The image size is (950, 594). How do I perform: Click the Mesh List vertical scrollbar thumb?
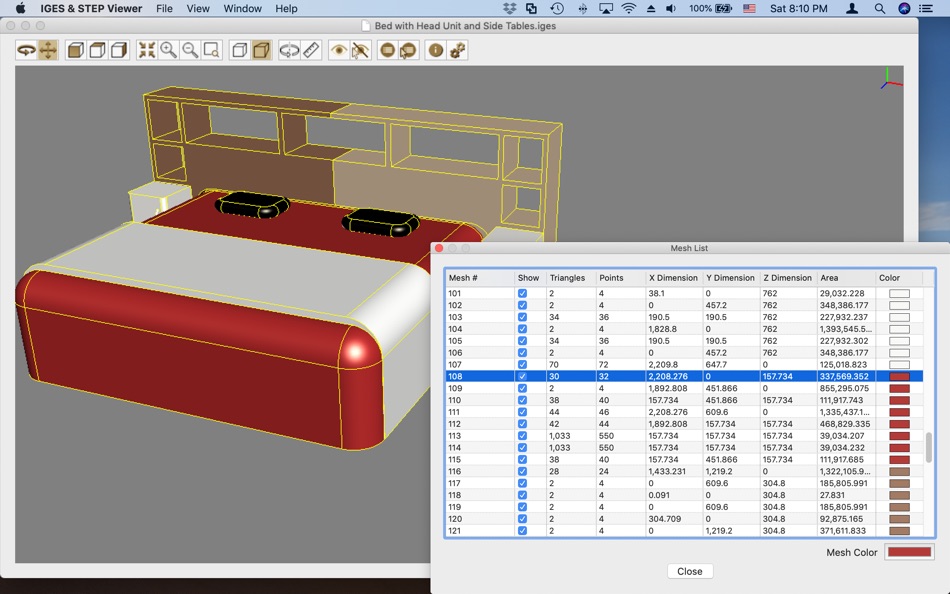coord(928,448)
